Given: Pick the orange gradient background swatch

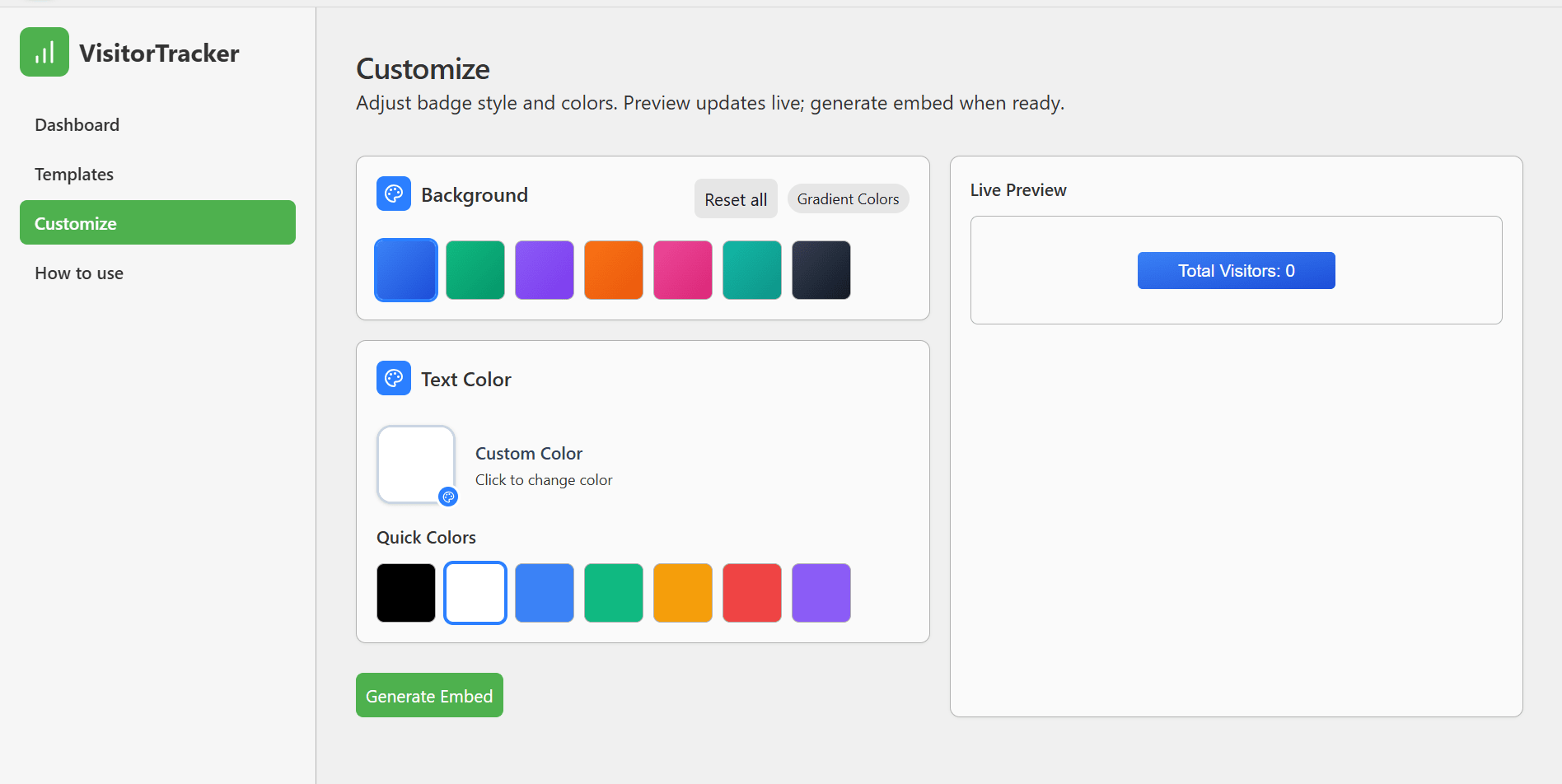Looking at the screenshot, I should [x=614, y=270].
